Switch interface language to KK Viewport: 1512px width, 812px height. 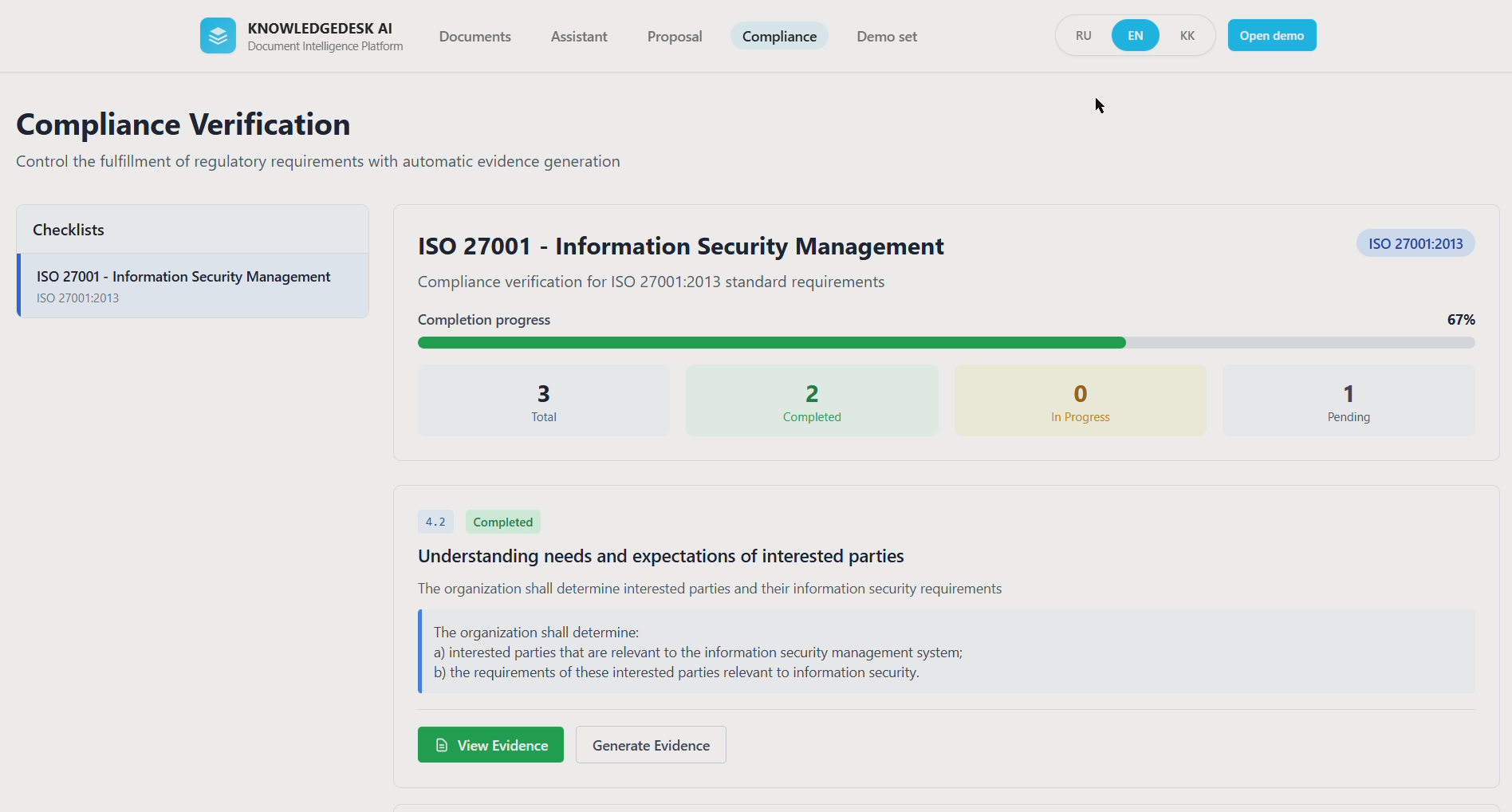pos(1187,35)
